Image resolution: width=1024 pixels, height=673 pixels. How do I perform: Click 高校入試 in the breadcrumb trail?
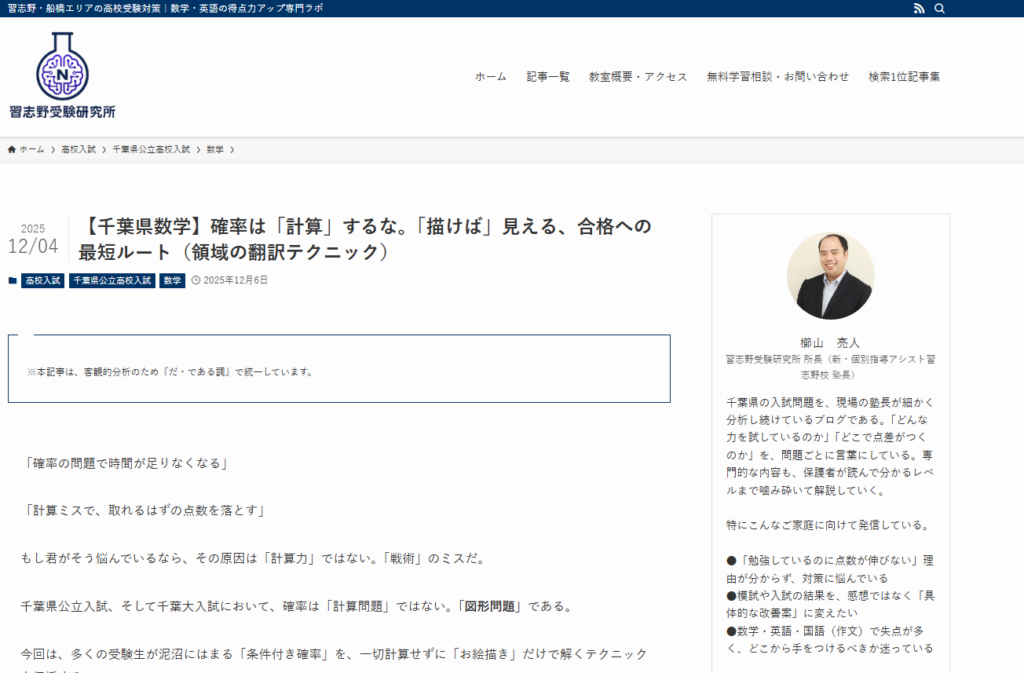tap(78, 149)
